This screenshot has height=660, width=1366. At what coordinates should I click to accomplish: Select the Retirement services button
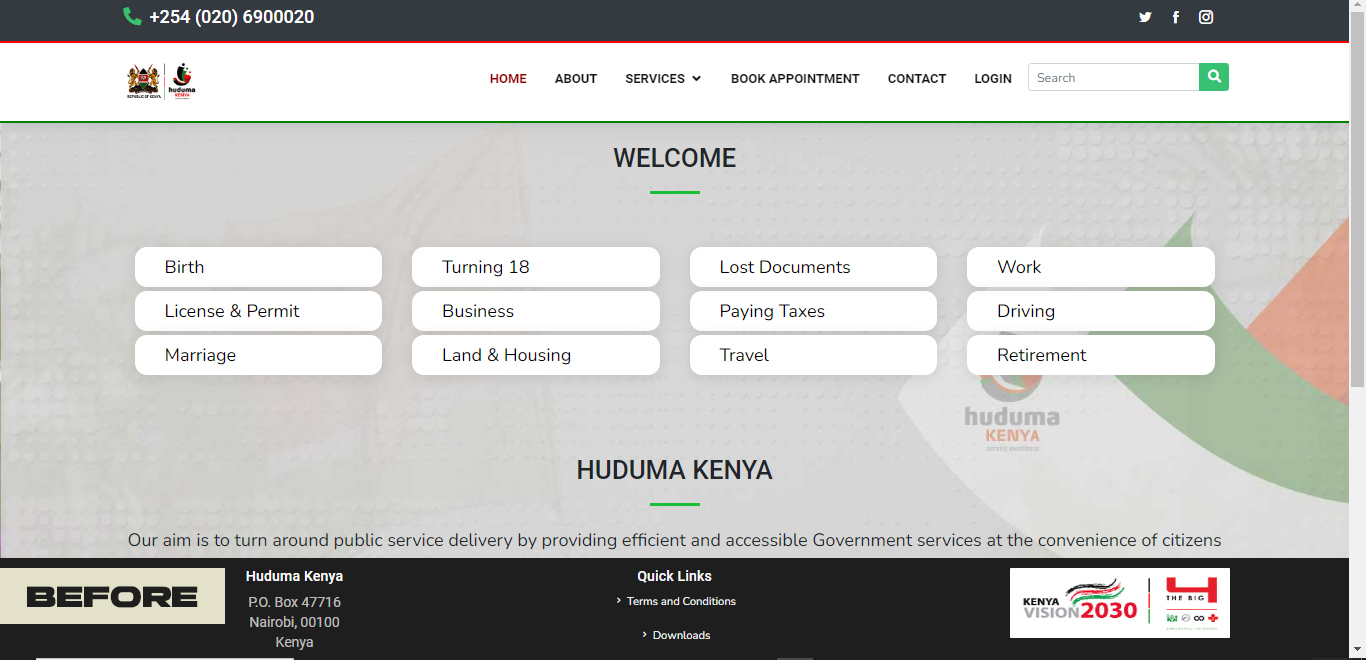pos(1091,355)
